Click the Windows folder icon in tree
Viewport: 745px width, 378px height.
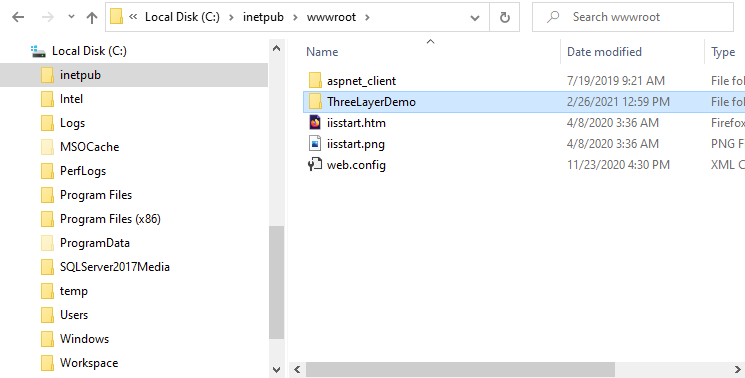pos(47,339)
